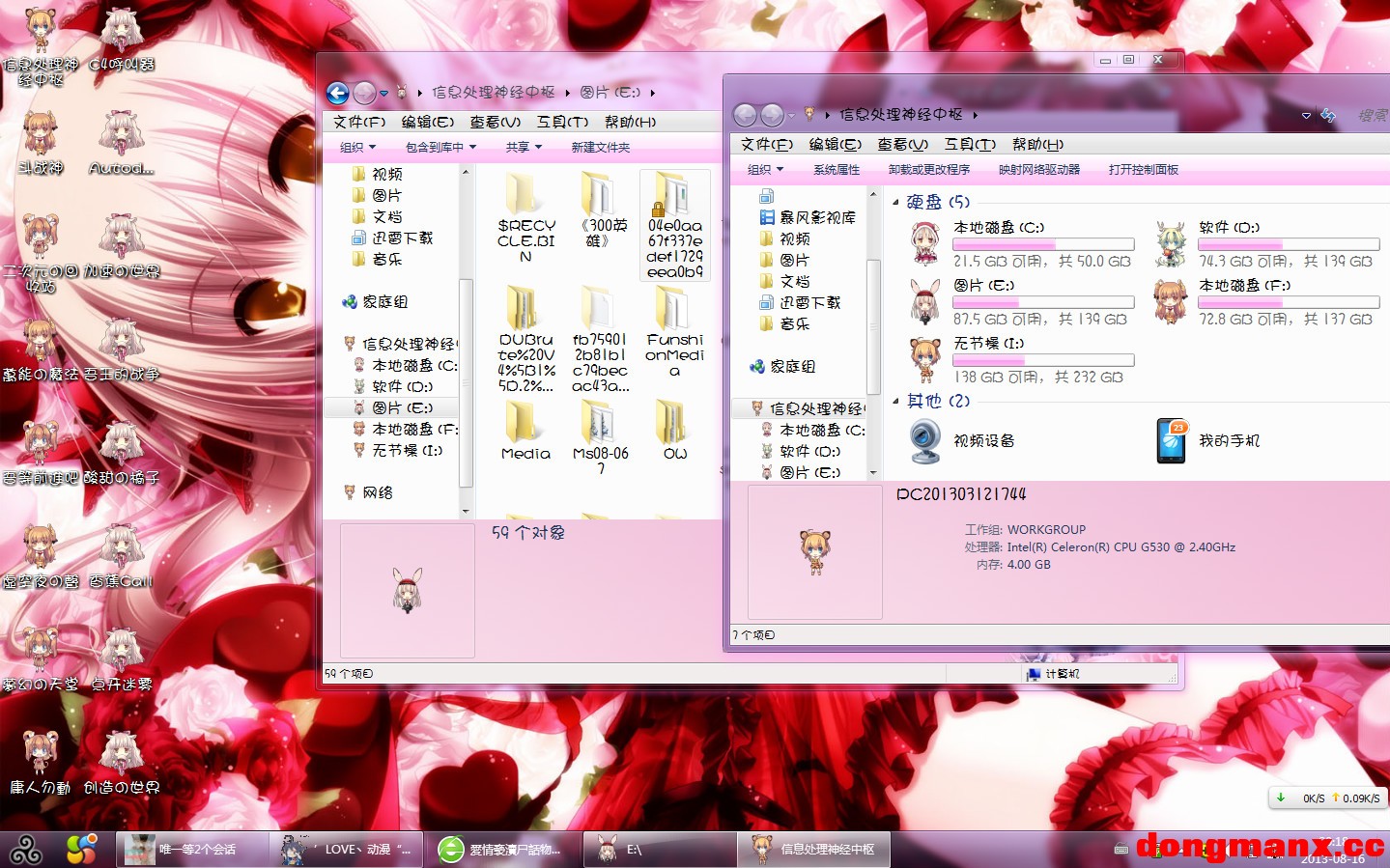Click the back arrow in E: window

pyautogui.click(x=337, y=93)
